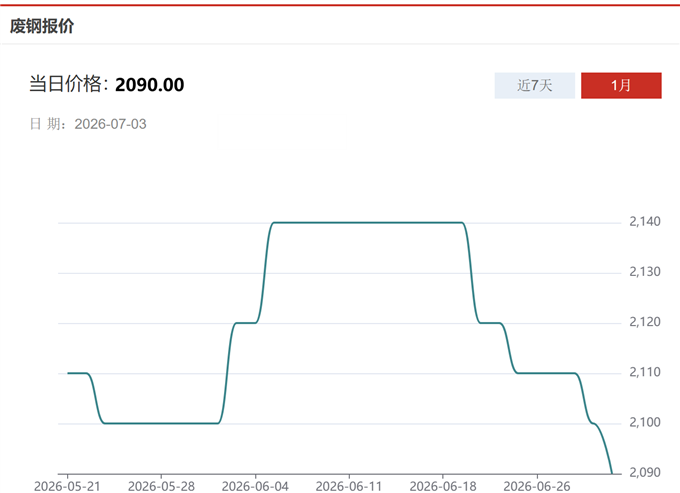Click the 2026-05-21 x-axis label

point(67,486)
